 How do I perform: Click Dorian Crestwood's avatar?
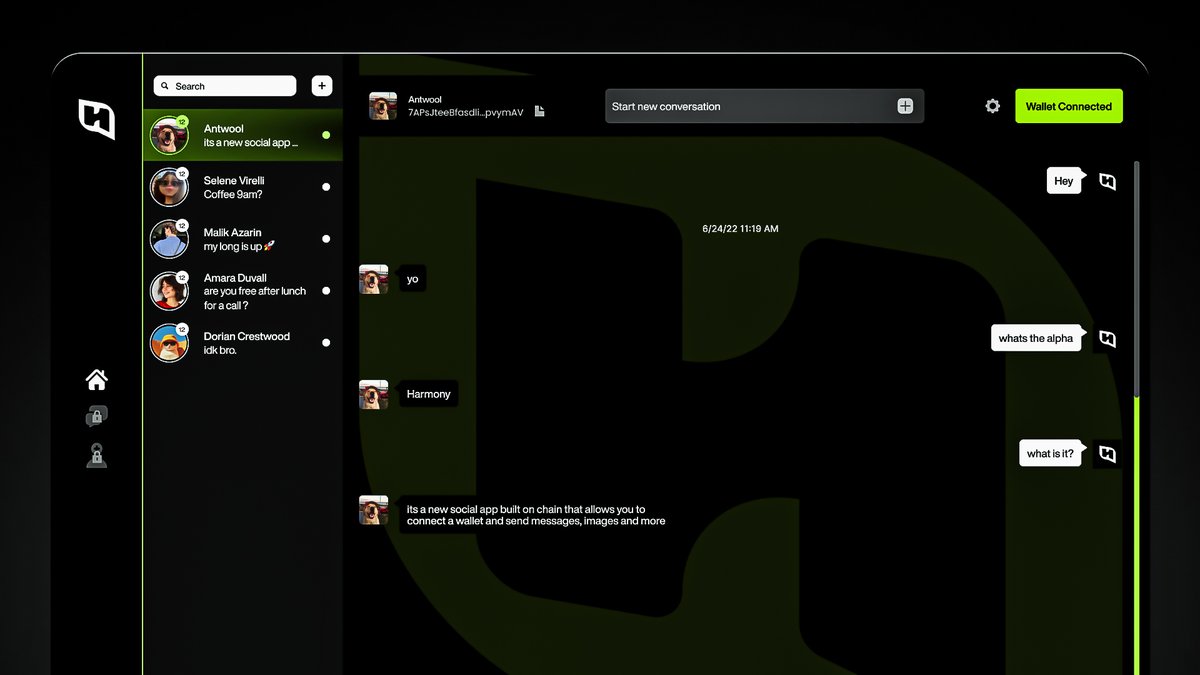(x=169, y=343)
